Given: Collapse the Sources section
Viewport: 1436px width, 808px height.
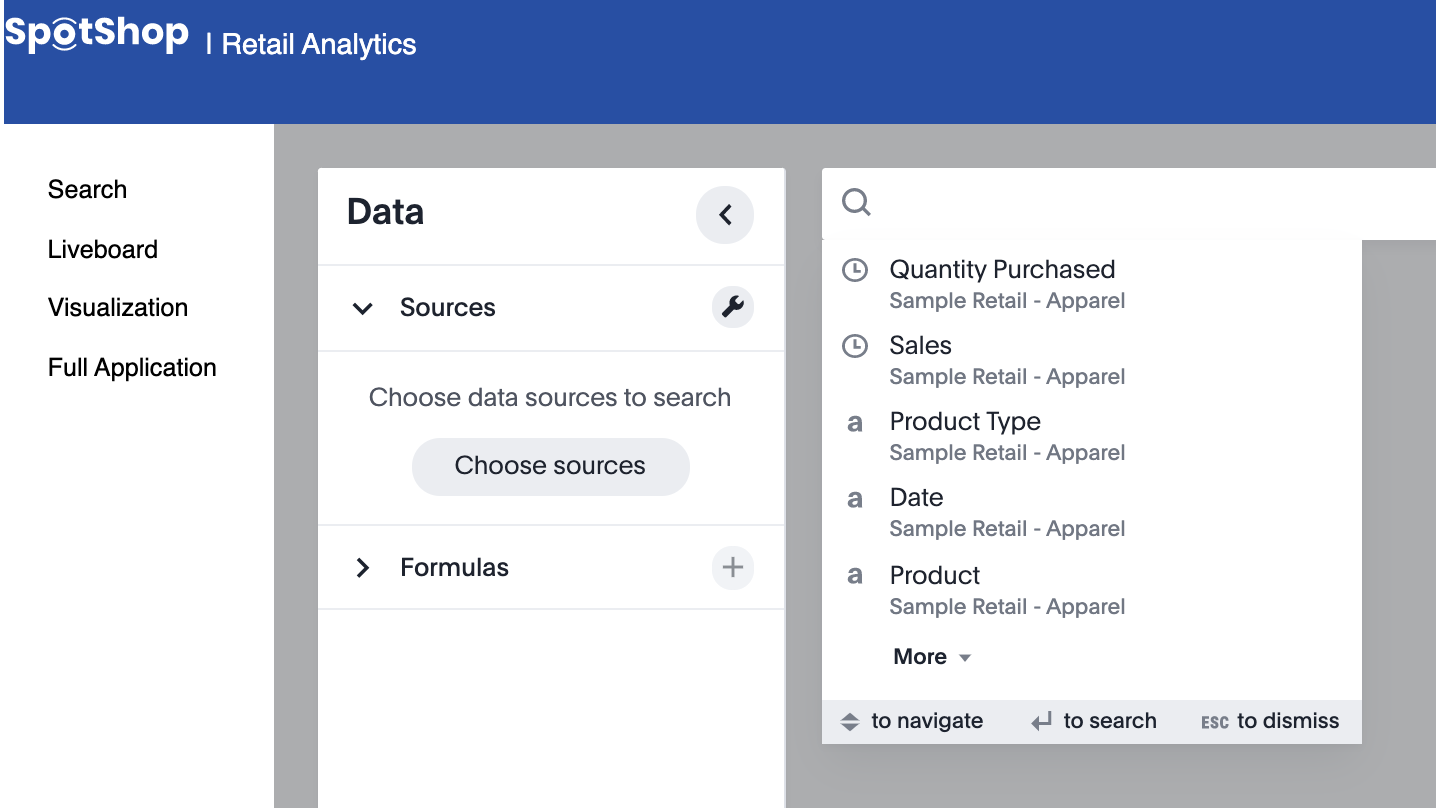Looking at the screenshot, I should [x=363, y=308].
